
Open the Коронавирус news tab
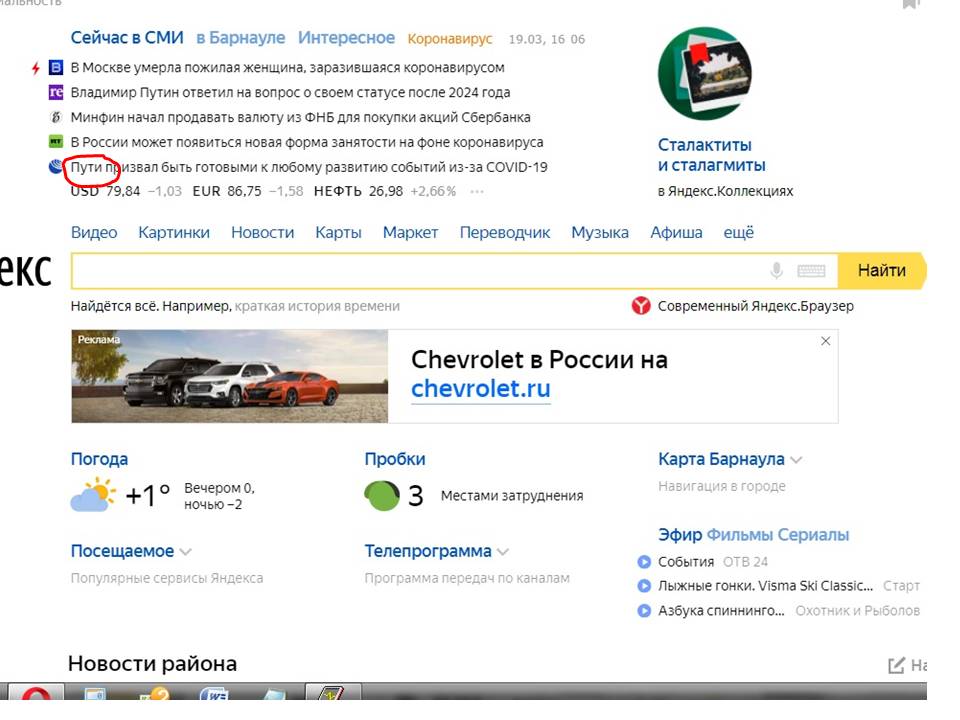coord(450,39)
